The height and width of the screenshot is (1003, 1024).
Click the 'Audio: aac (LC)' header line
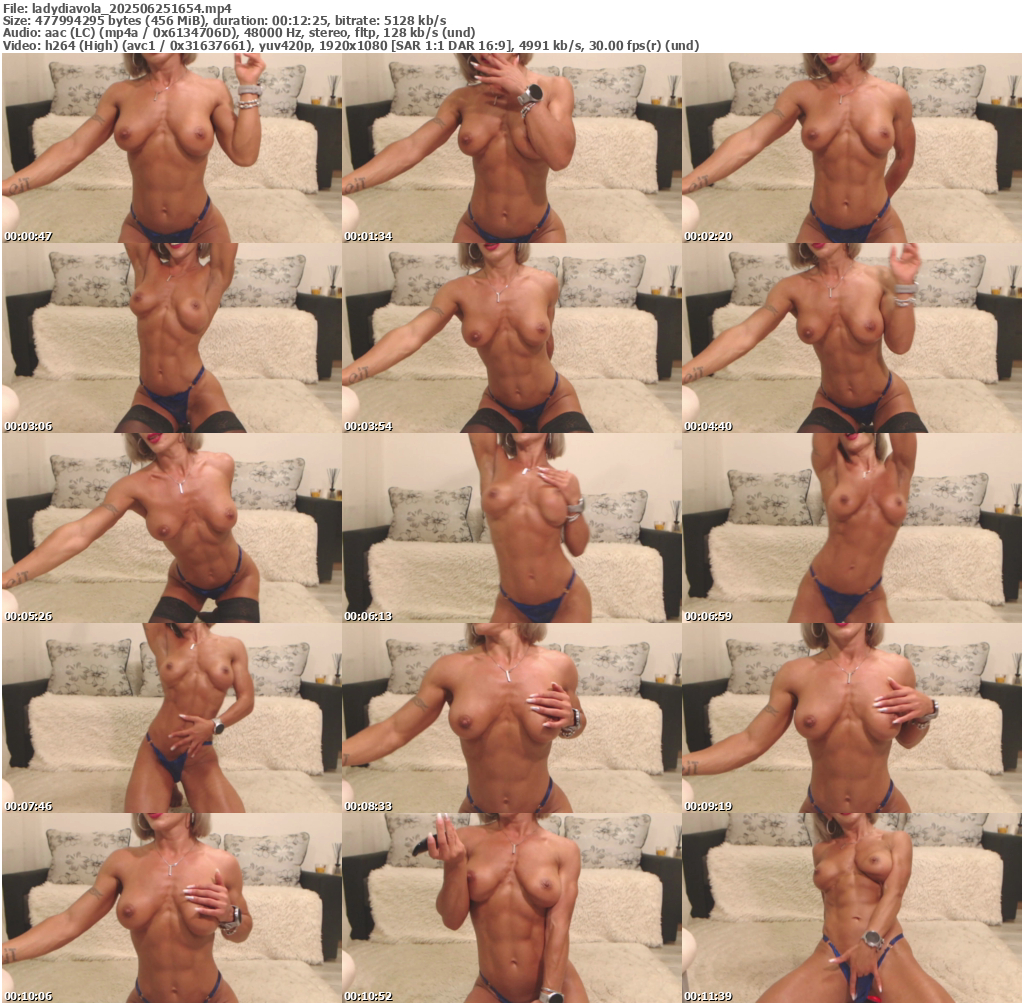coord(239,33)
